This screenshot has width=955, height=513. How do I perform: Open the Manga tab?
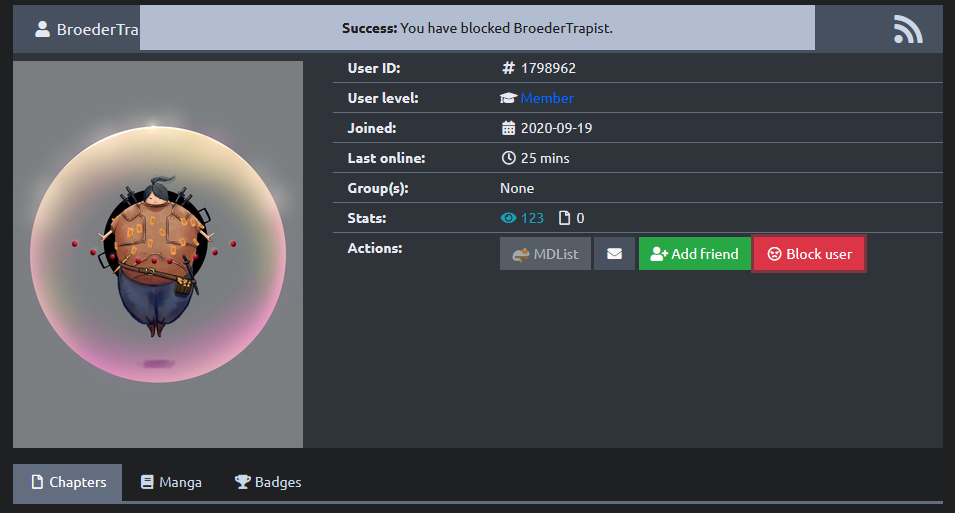point(171,482)
